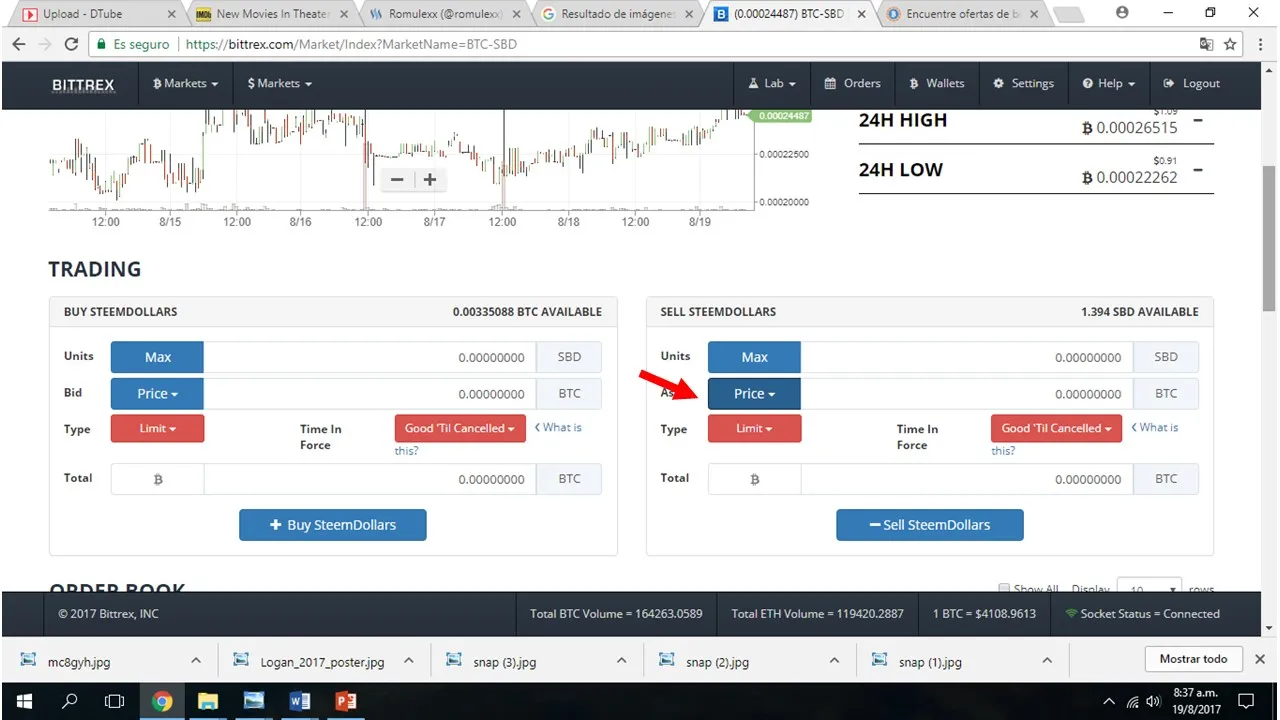Click the Total BTC input in the Sell panel

(x=967, y=479)
